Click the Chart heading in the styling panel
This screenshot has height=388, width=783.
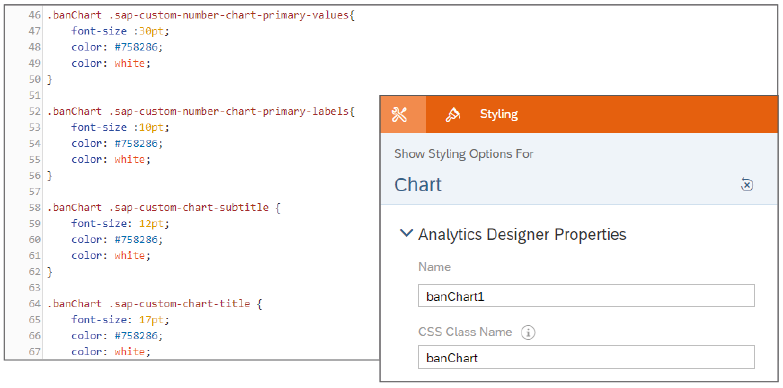(418, 184)
